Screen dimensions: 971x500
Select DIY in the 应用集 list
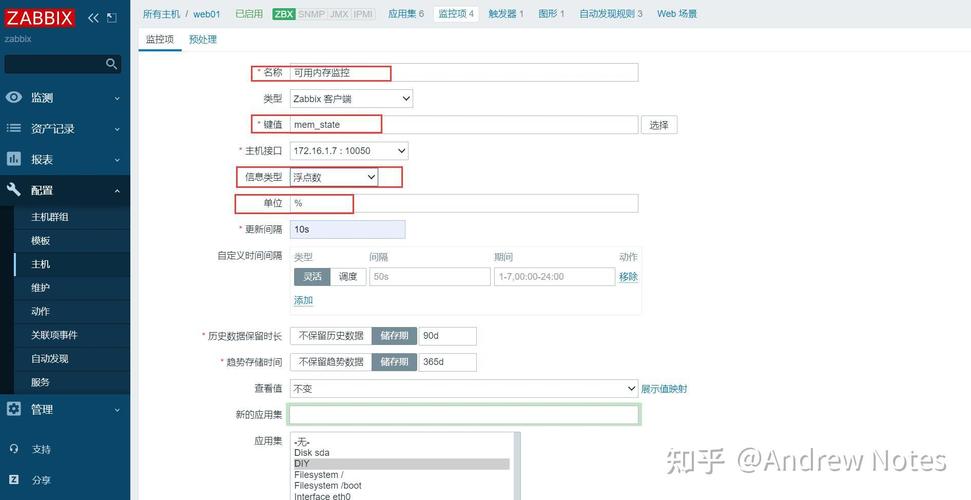click(x=401, y=463)
